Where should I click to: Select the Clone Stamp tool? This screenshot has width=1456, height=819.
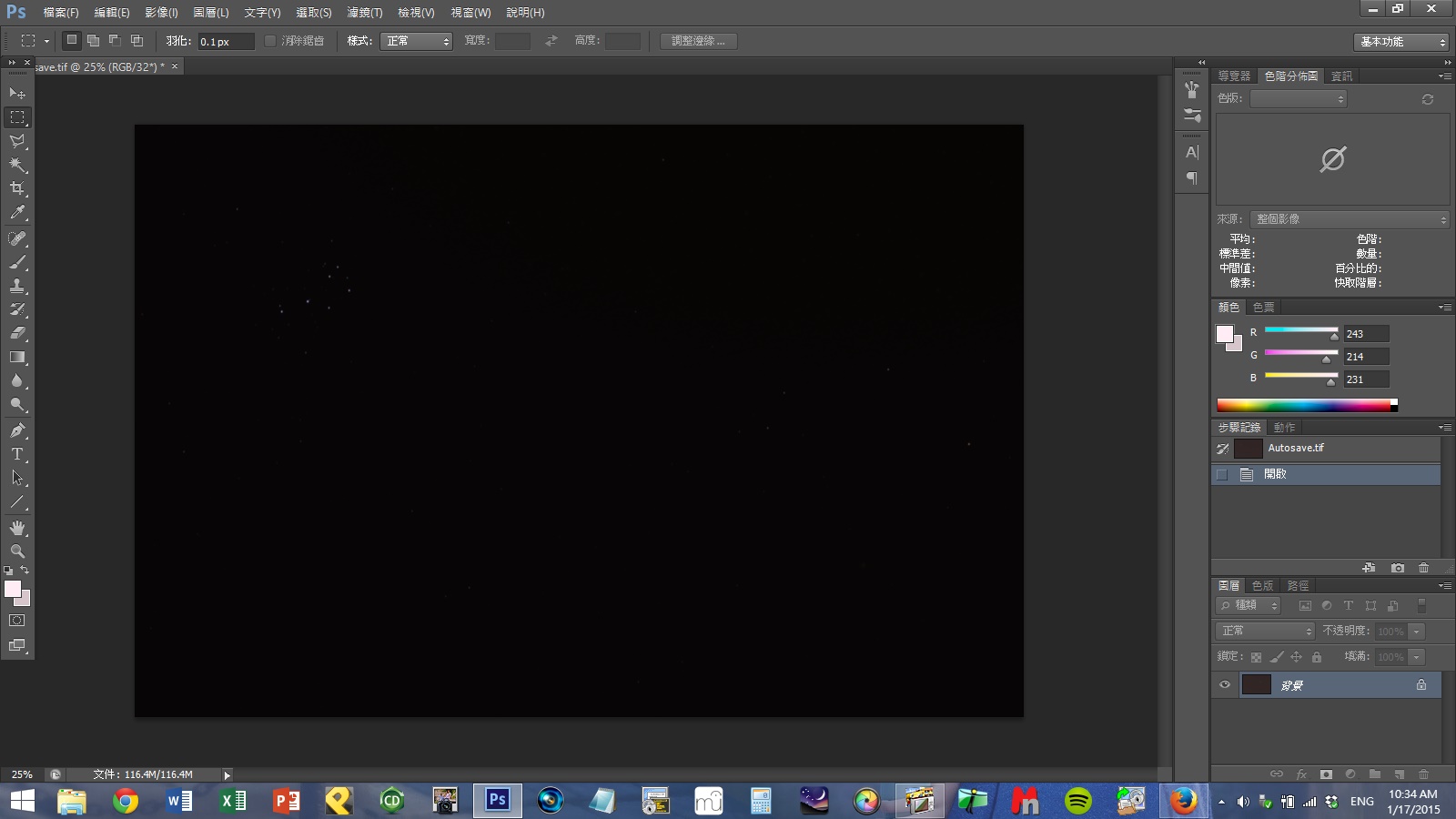pos(17,286)
